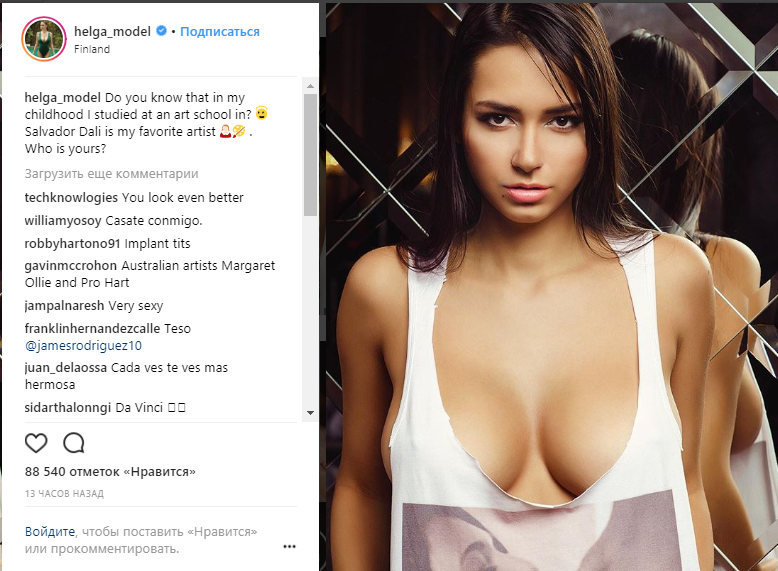Click the Войдите login link
The image size is (778, 571).
click(x=50, y=532)
